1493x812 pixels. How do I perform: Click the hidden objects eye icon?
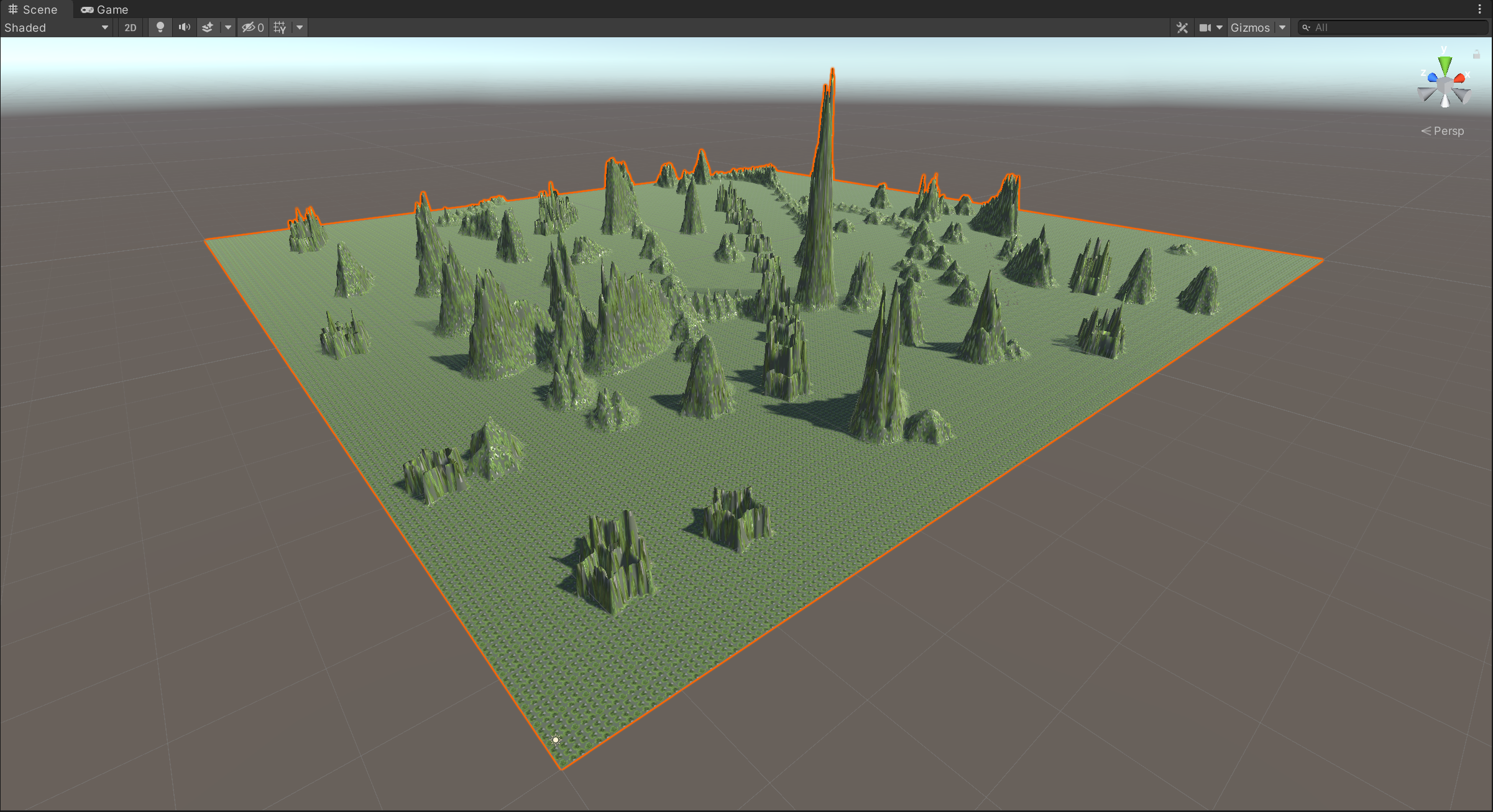click(248, 27)
